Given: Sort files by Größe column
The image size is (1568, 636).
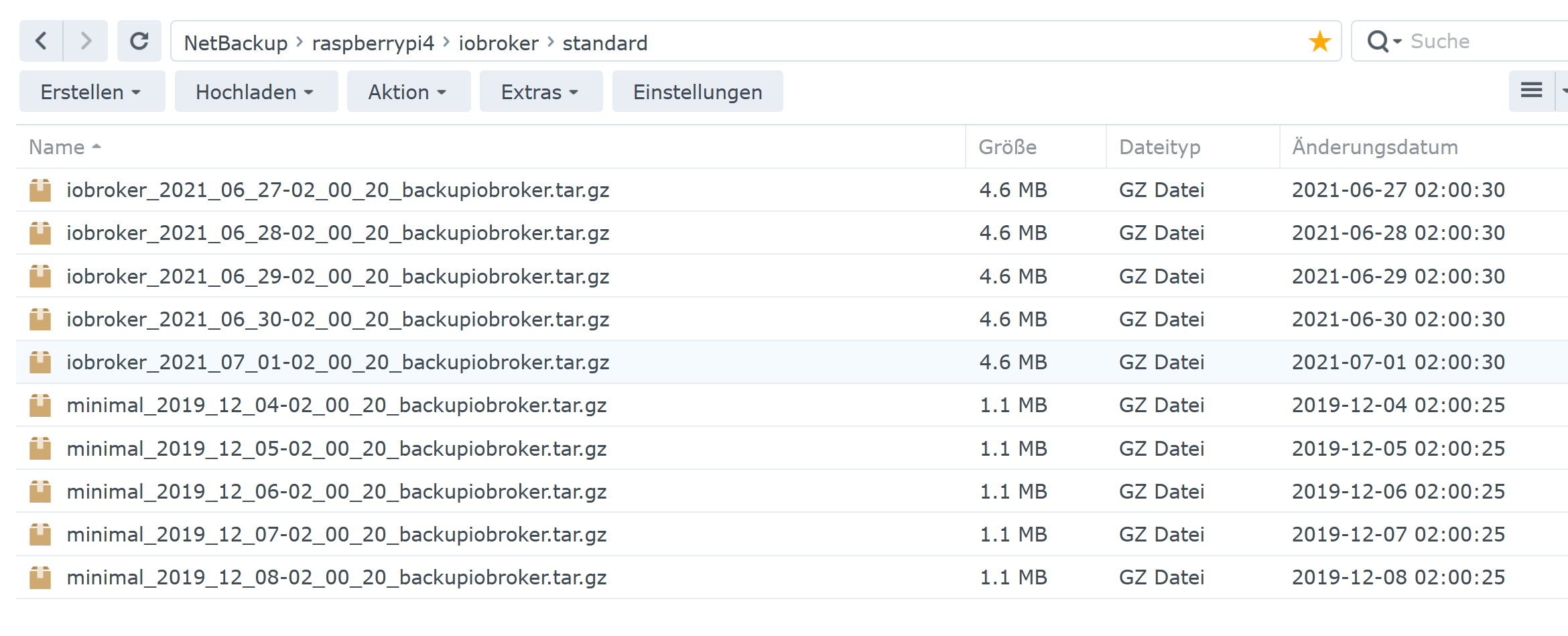Looking at the screenshot, I should [1008, 147].
